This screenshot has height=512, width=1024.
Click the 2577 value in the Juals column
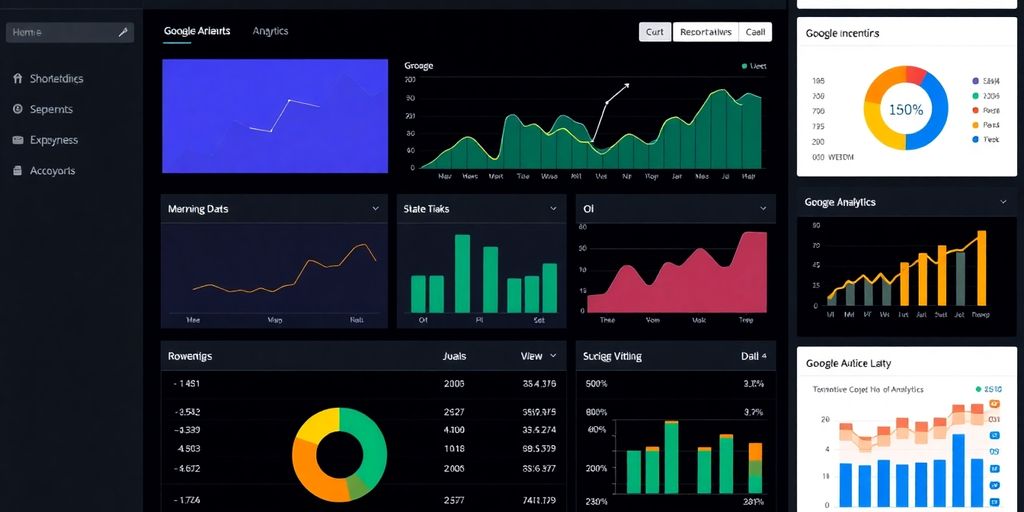pos(454,500)
